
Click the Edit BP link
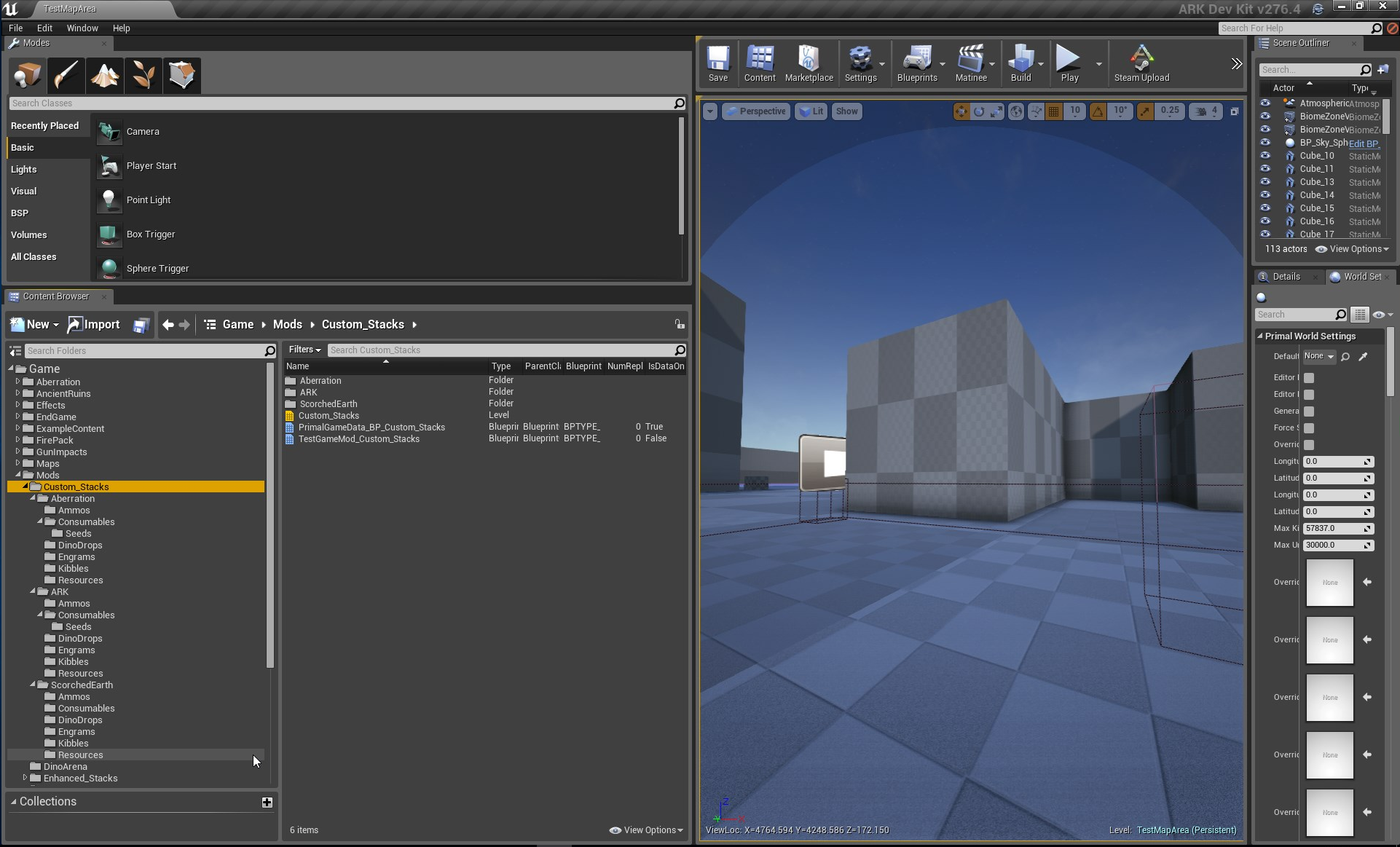pos(1363,143)
